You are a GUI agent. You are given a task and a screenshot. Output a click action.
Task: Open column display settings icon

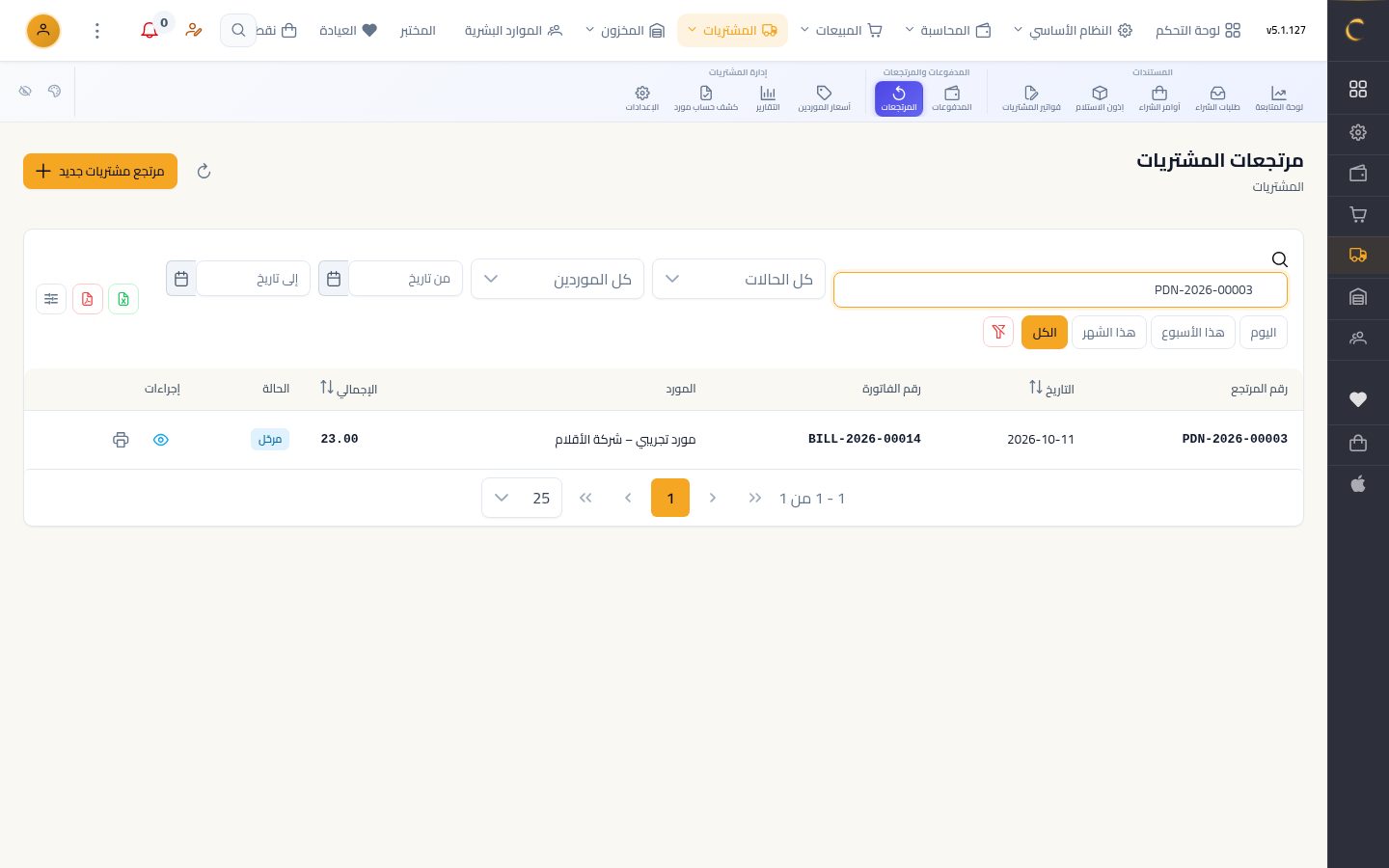[51, 299]
